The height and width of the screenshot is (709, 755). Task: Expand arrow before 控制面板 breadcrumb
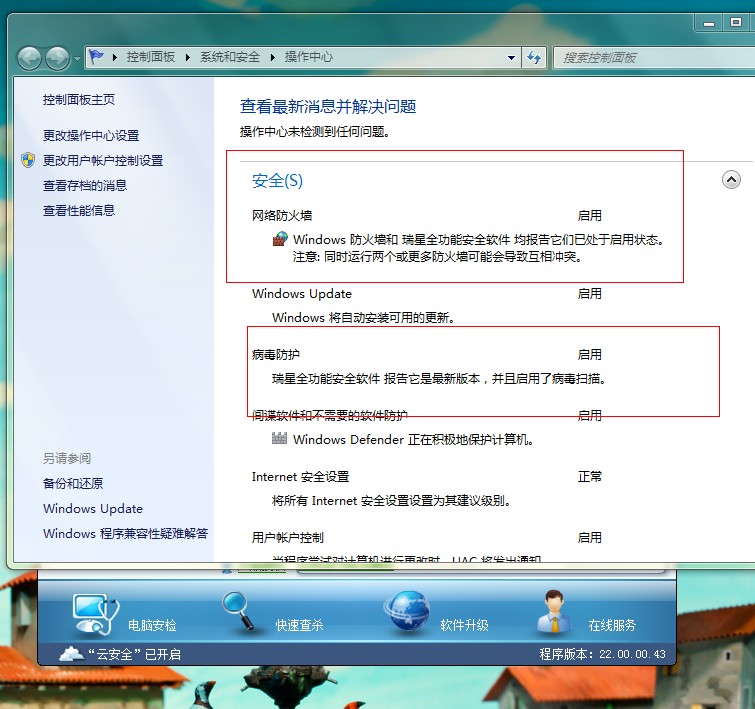click(115, 57)
